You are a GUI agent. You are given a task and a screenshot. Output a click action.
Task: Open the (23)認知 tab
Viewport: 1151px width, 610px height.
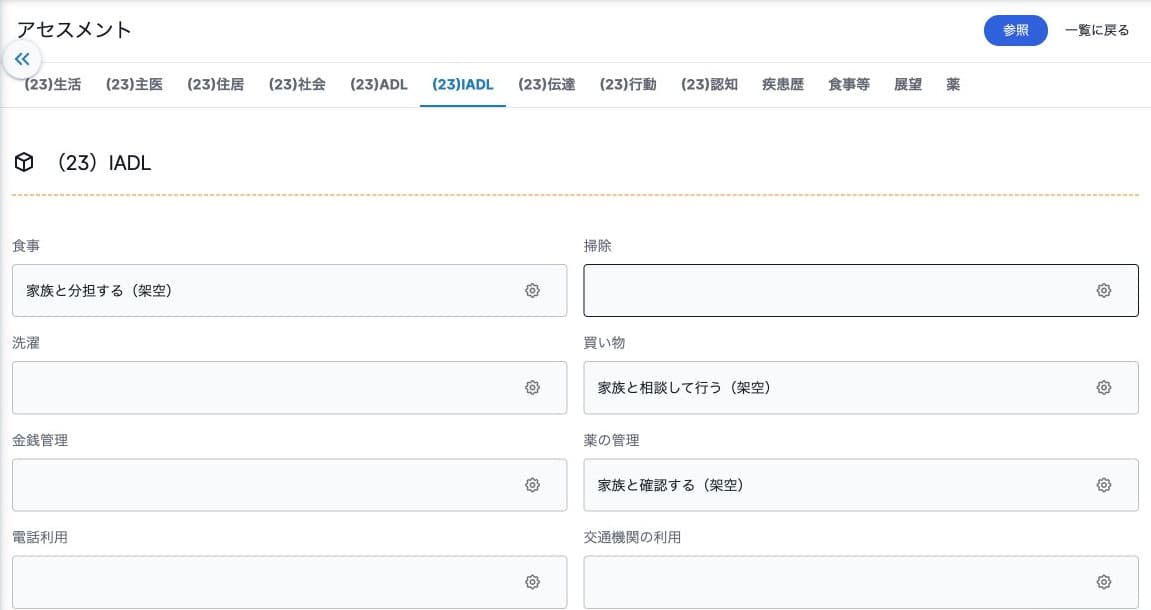click(x=710, y=84)
